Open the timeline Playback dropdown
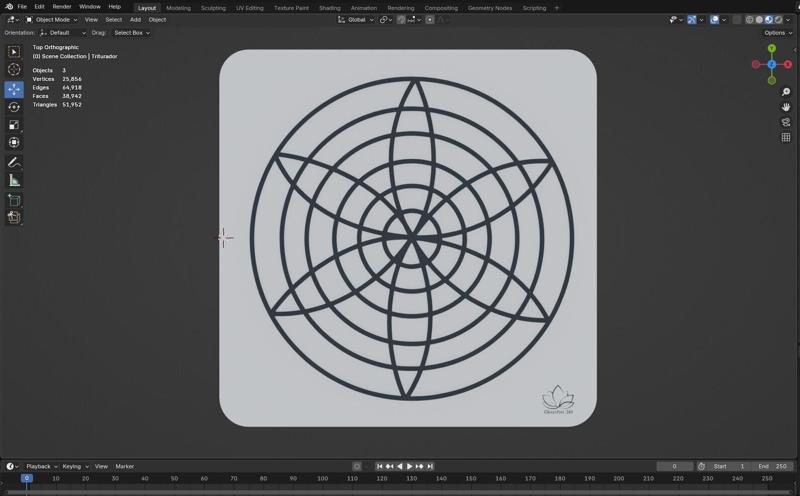This screenshot has width=800, height=496. pos(41,466)
